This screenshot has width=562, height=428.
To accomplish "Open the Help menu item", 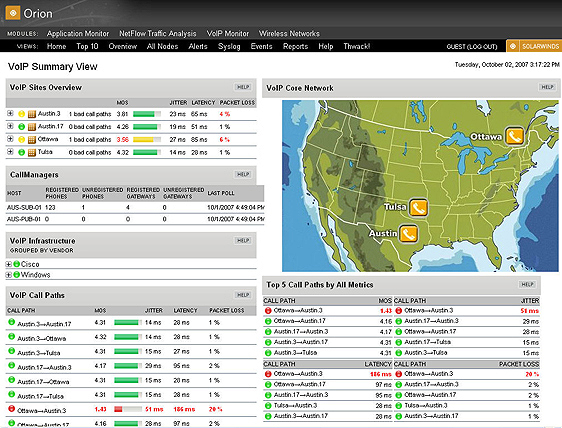I will tap(326, 46).
